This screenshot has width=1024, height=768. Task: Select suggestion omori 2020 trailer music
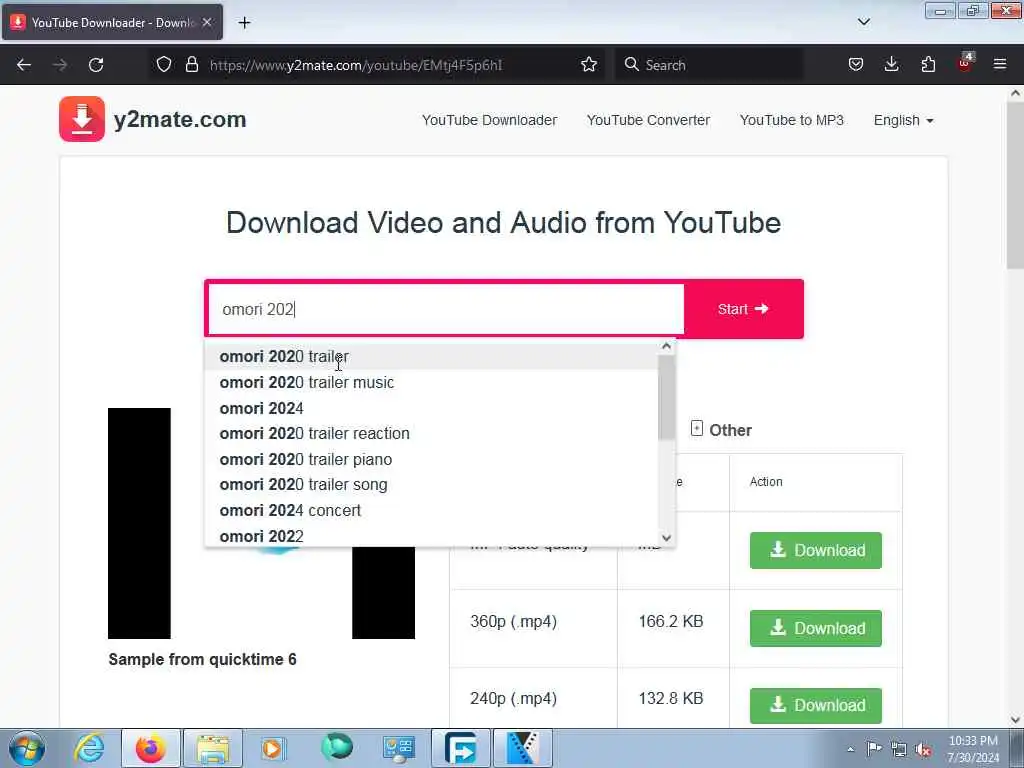(x=431, y=382)
